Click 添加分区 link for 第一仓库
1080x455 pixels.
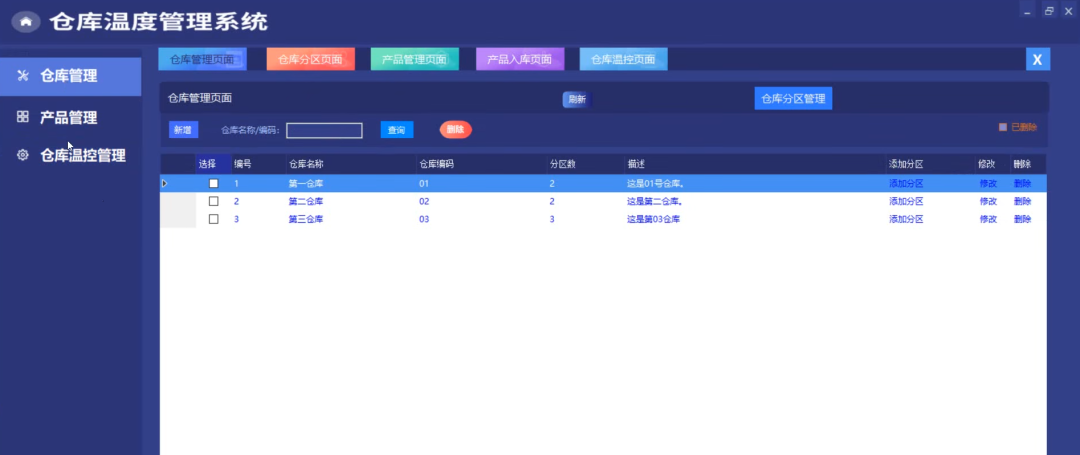[906, 184]
